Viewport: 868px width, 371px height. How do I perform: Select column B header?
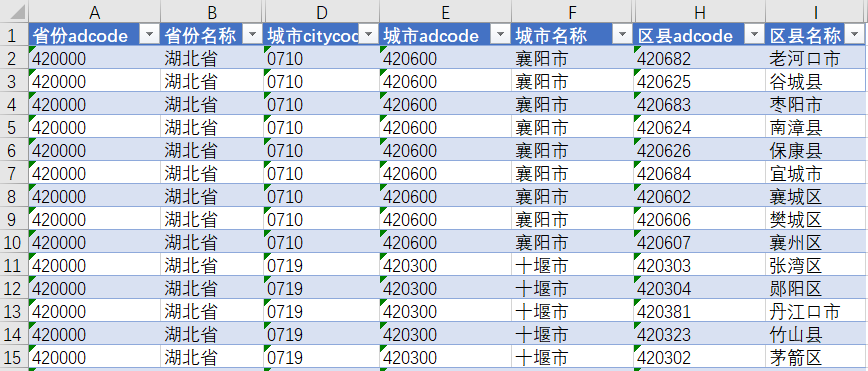click(x=212, y=12)
